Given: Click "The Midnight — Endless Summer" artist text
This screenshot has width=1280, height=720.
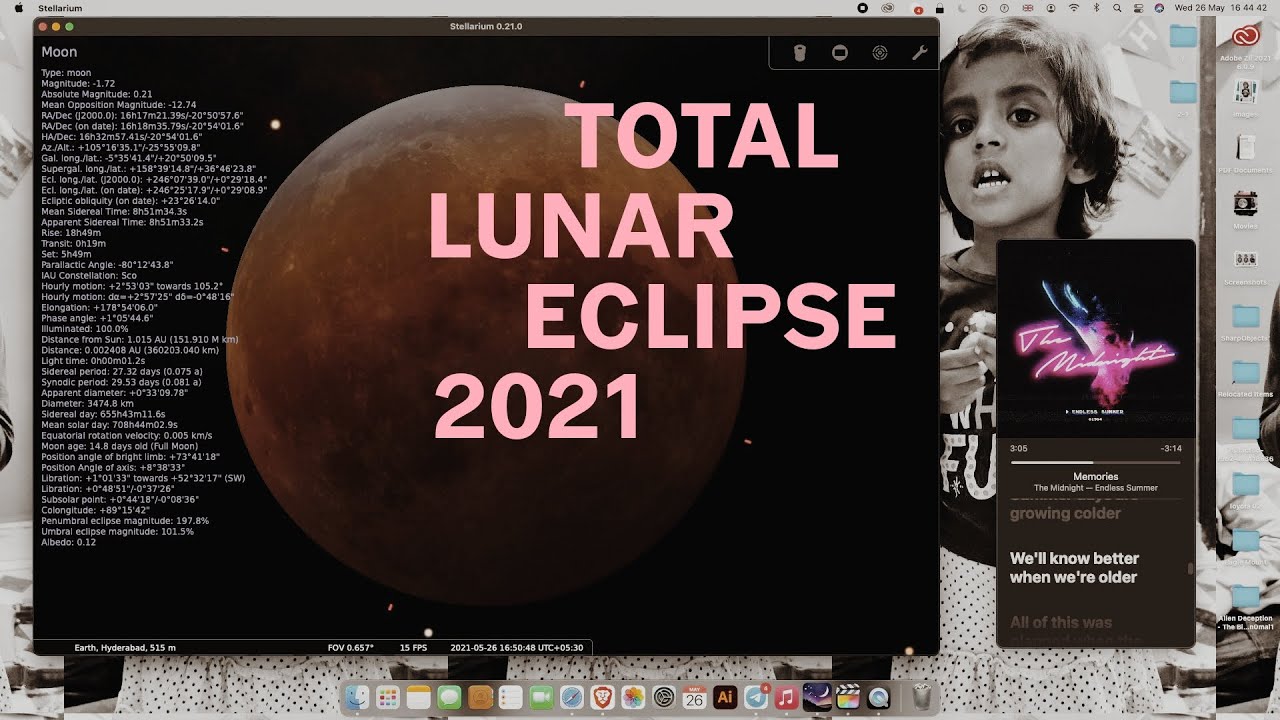Looking at the screenshot, I should click(1096, 488).
